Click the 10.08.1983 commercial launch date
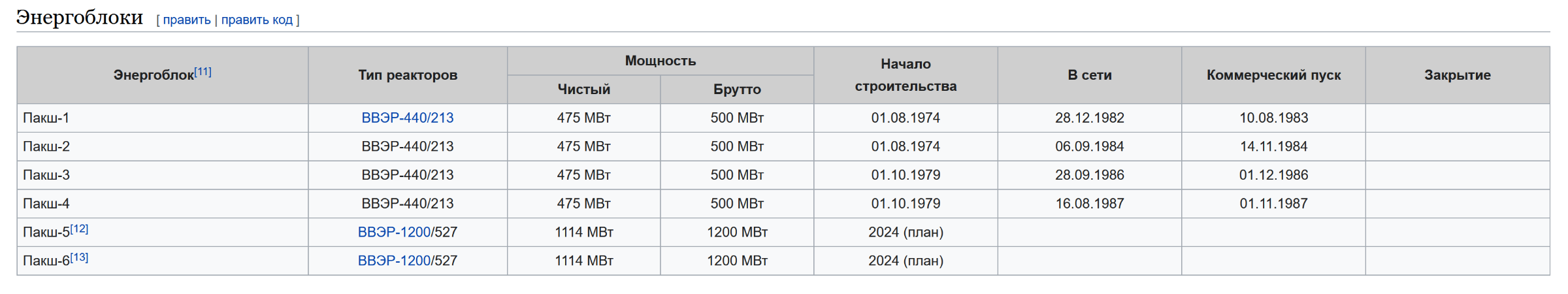1568x294 pixels. (1273, 118)
